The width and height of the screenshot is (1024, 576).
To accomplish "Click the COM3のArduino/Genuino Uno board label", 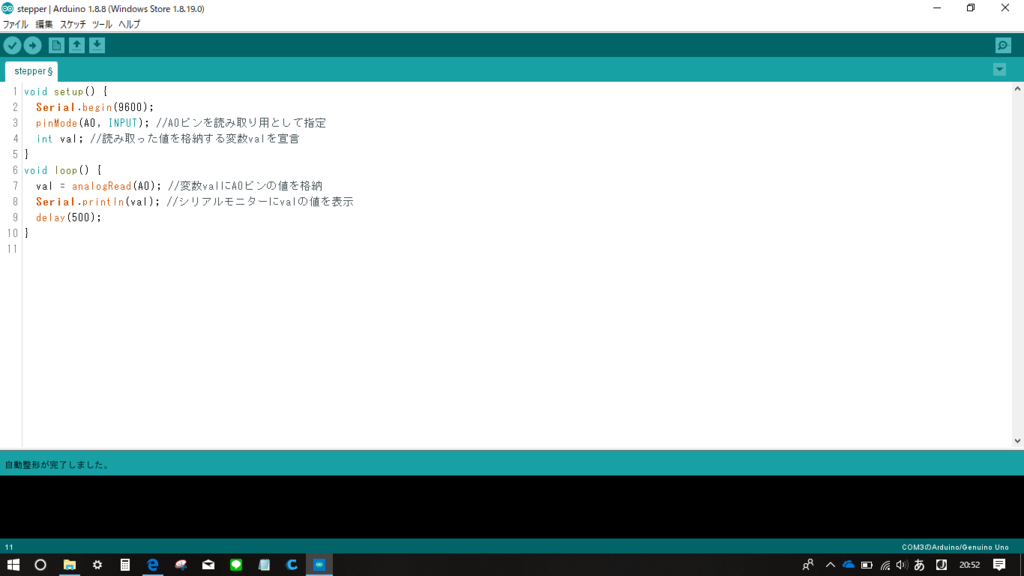I will pyautogui.click(x=955, y=547).
